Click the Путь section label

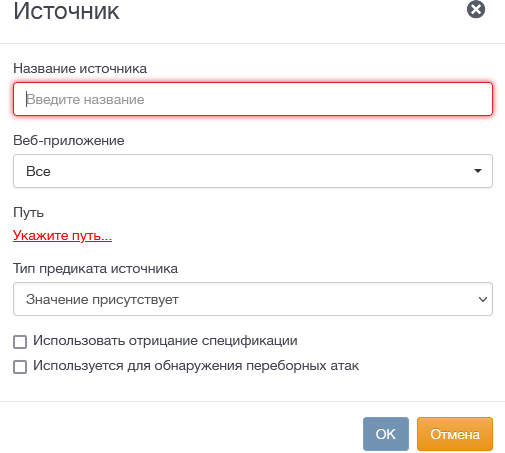pyautogui.click(x=28, y=212)
